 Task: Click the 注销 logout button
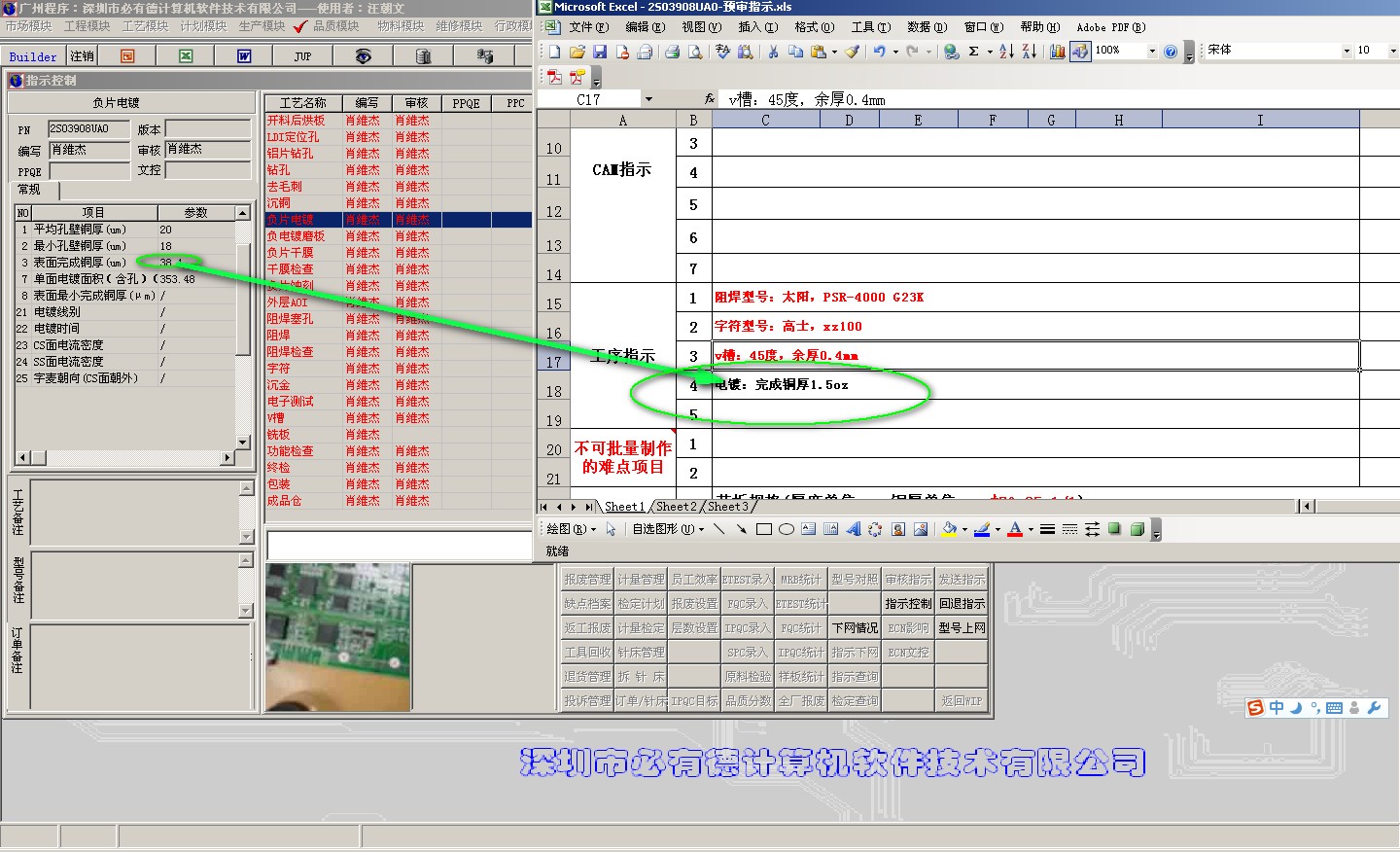[x=83, y=56]
